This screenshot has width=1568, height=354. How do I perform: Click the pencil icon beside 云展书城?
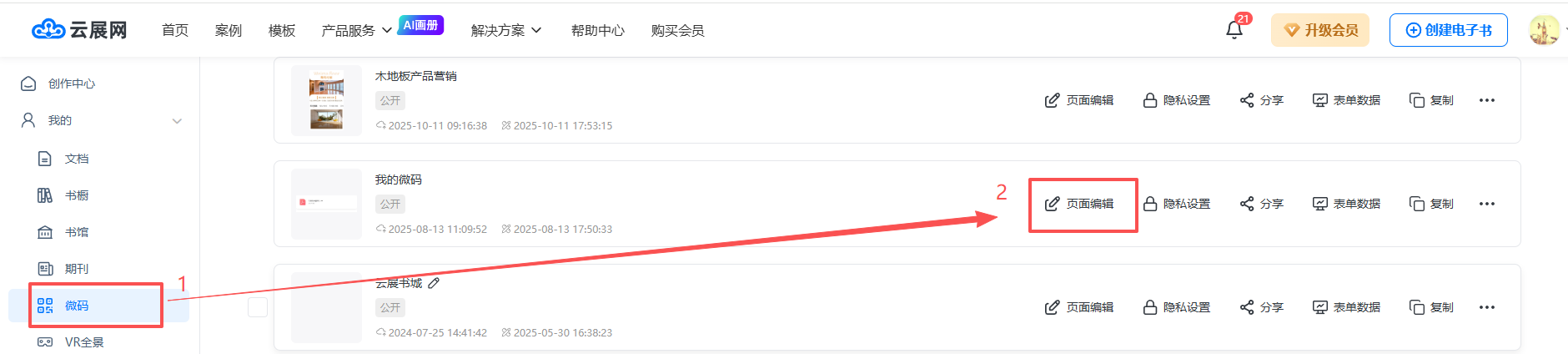(x=434, y=283)
